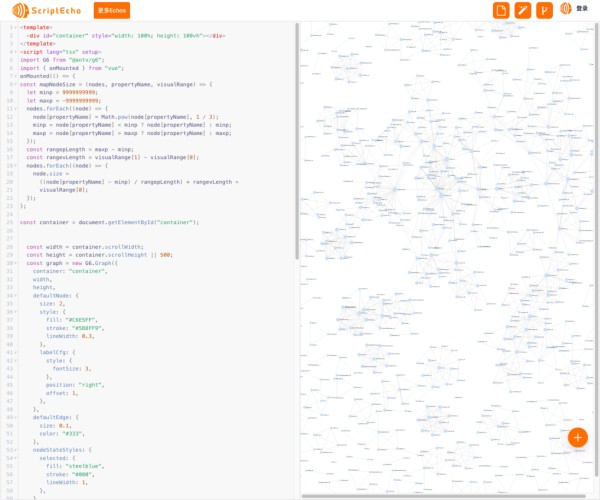This screenshot has width=600, height=500.
Task: Click the 'const rangevLength' code line
Action: pyautogui.click(x=112, y=158)
